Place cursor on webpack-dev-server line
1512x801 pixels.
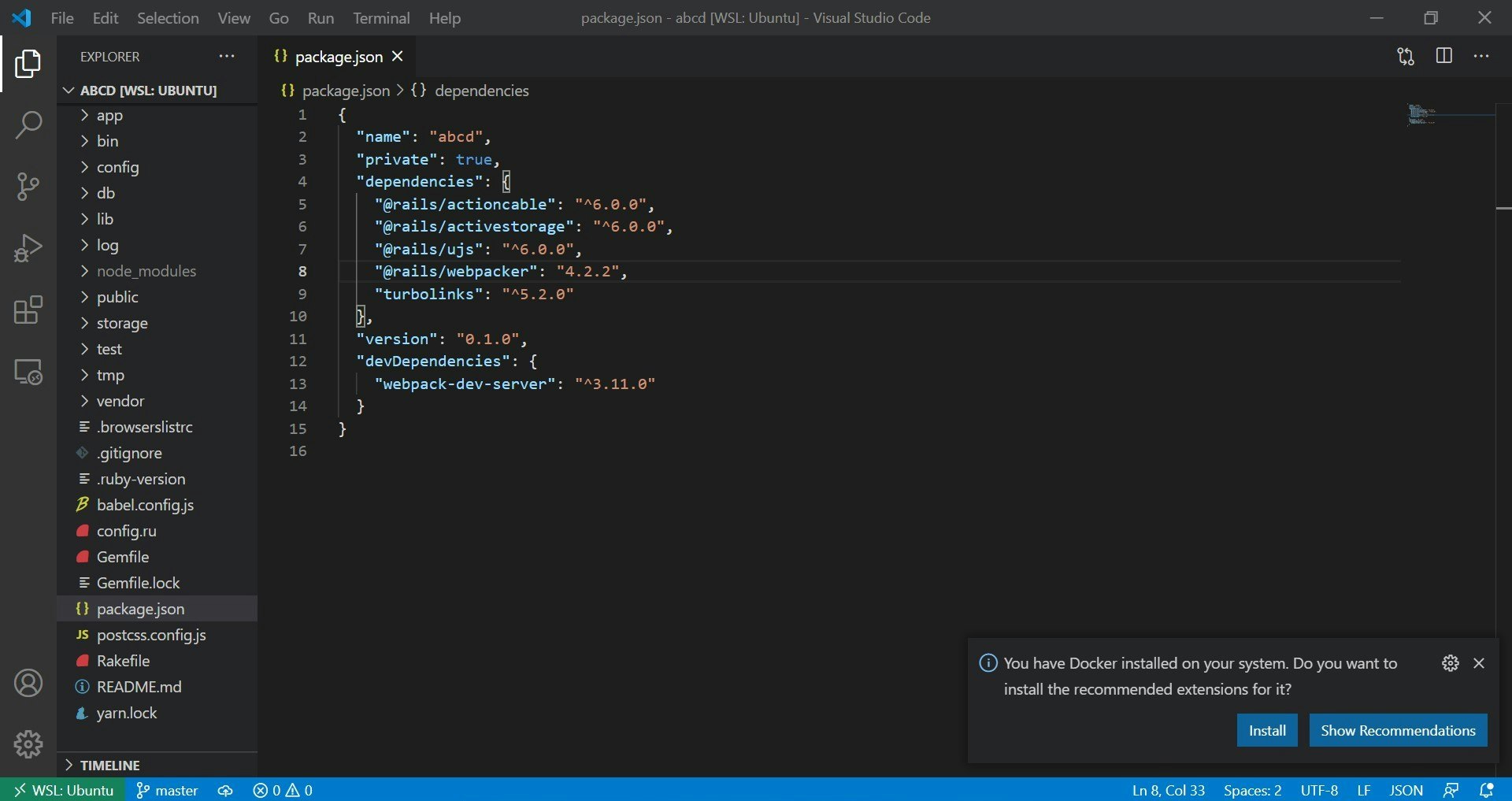tap(515, 384)
